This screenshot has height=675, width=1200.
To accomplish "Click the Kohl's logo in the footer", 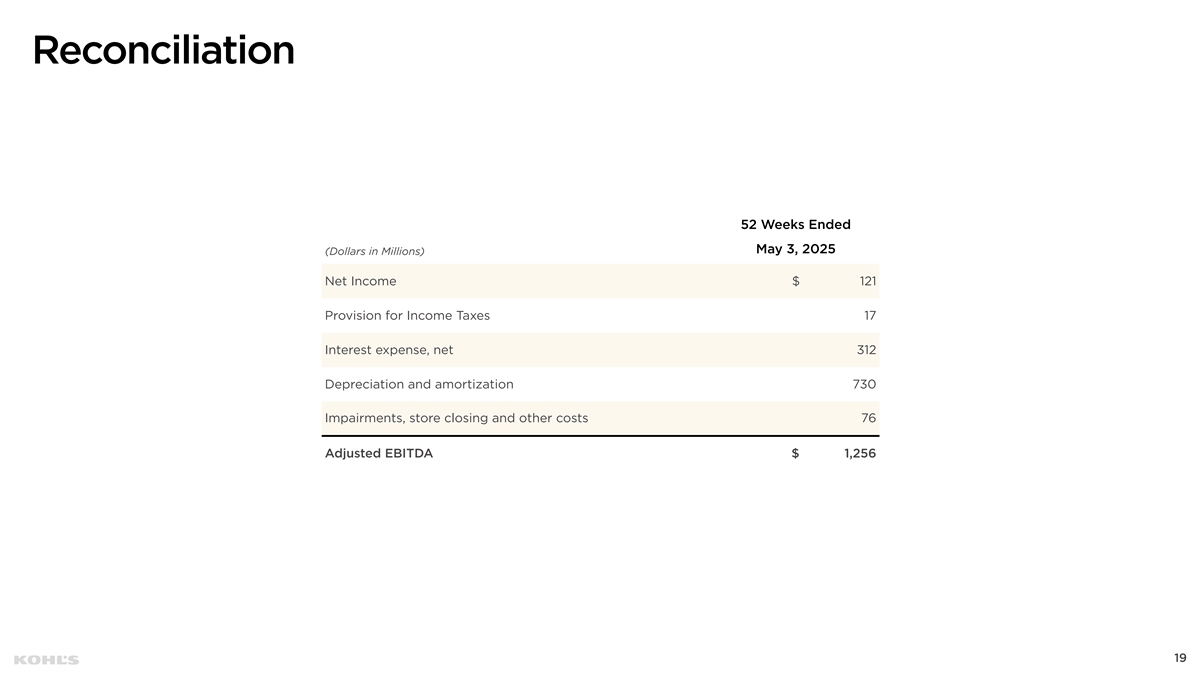I will coord(46,660).
